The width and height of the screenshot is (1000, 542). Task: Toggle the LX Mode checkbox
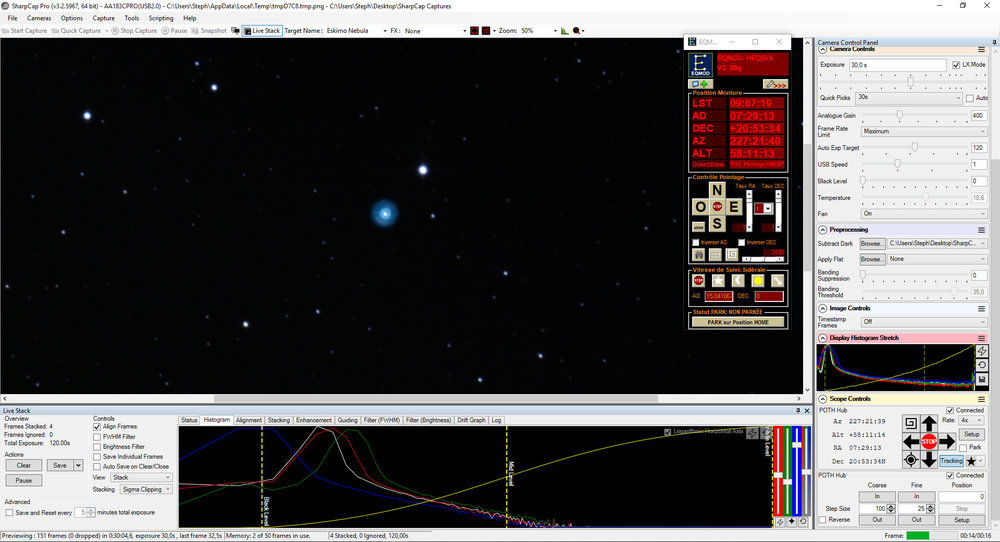click(x=955, y=65)
